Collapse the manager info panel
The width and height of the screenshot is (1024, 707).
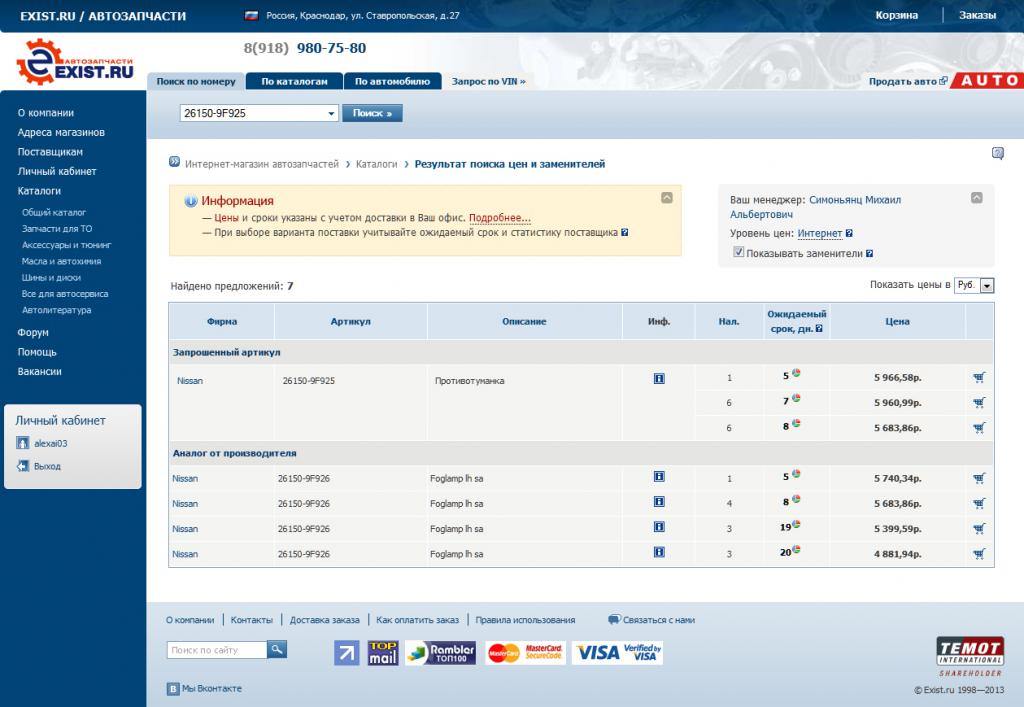tap(976, 198)
